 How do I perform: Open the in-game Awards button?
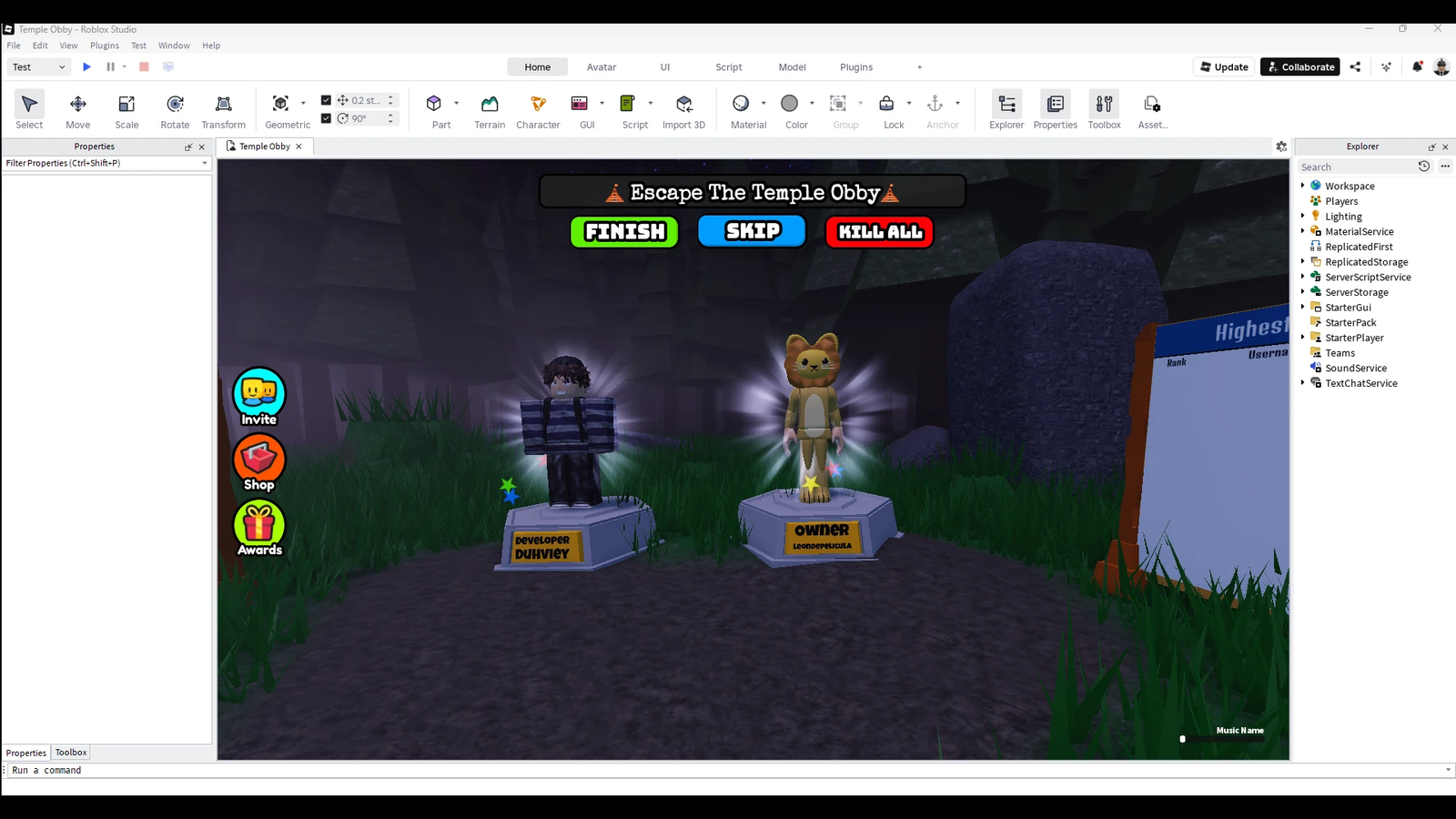pos(259,528)
